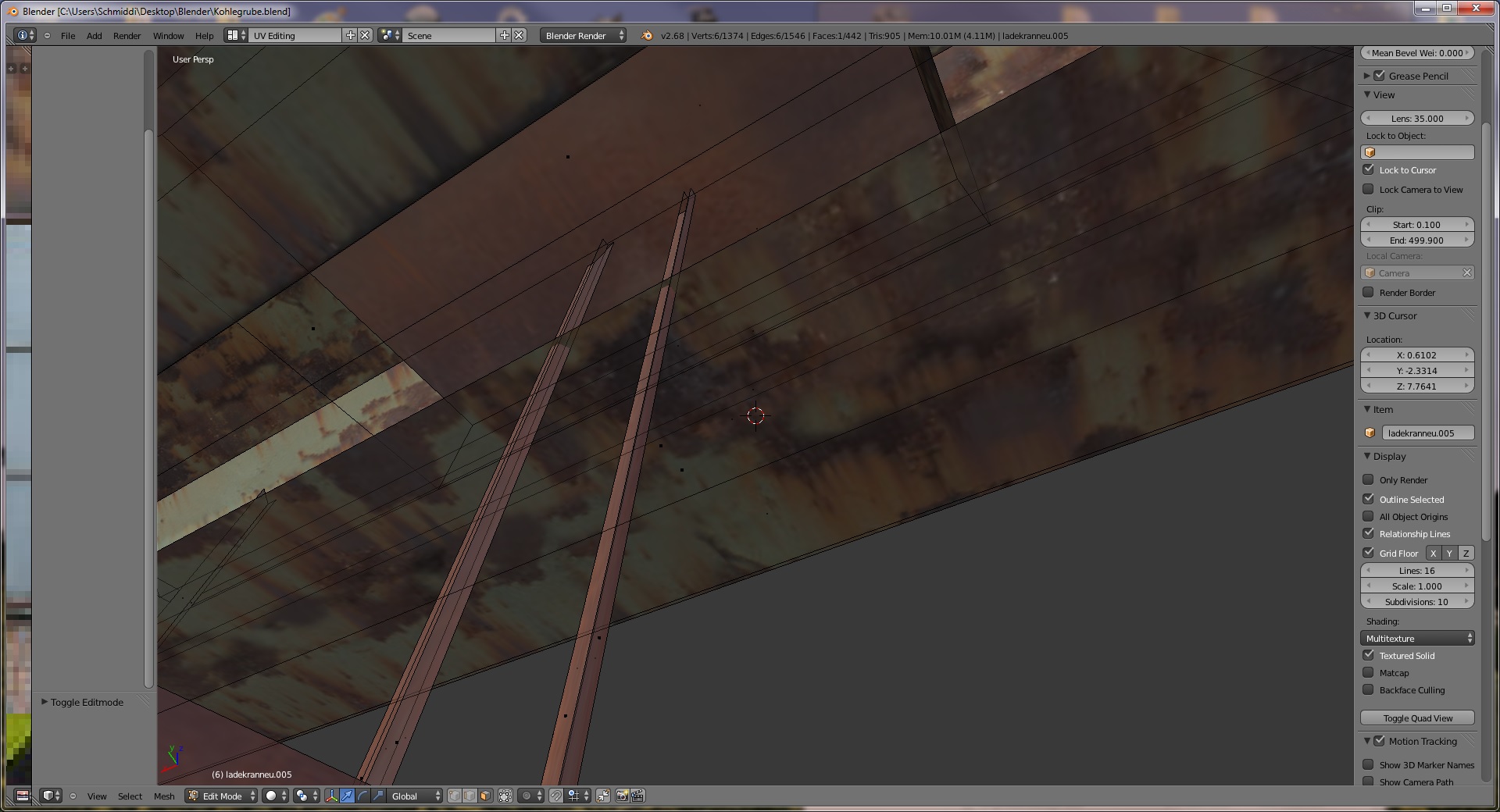Image resolution: width=1500 pixels, height=812 pixels.
Task: Open the Global orientation dropdown
Action: pyautogui.click(x=415, y=796)
